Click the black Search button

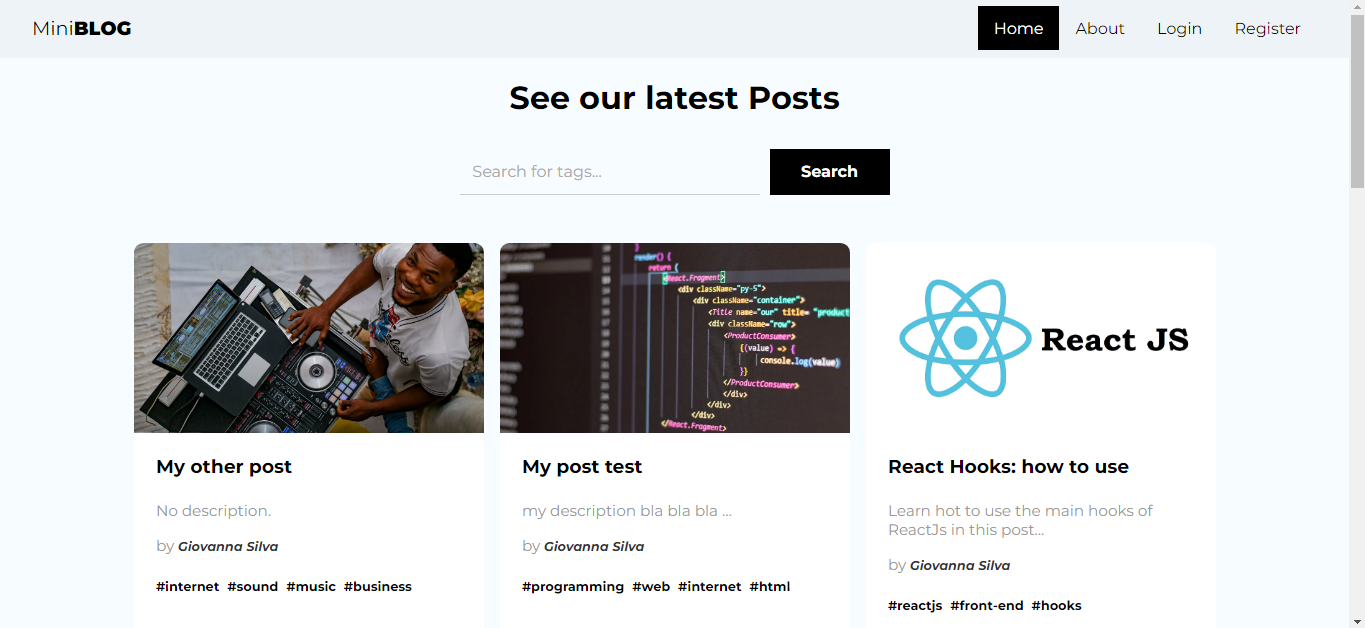pos(830,172)
